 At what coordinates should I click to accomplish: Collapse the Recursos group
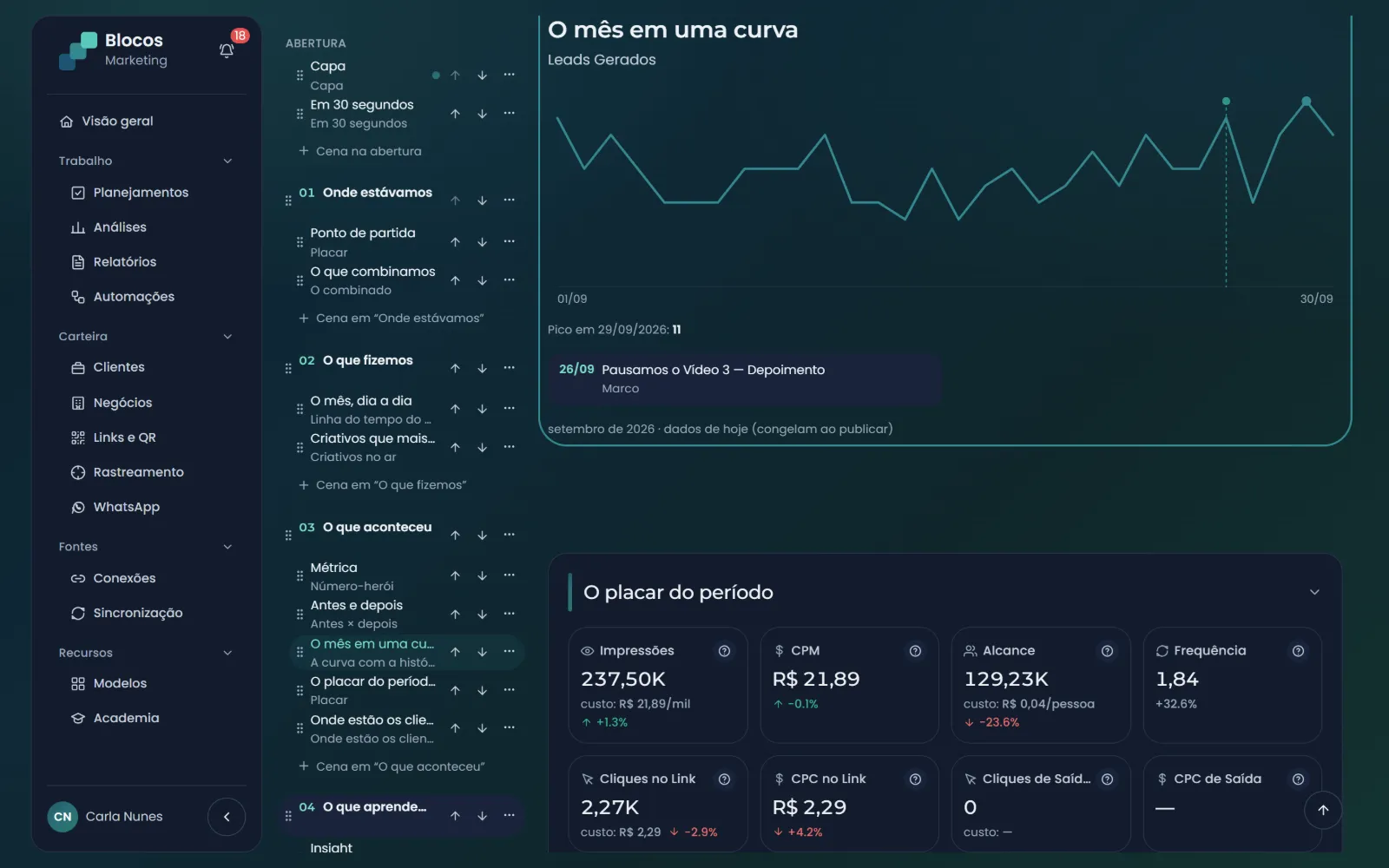[227, 653]
